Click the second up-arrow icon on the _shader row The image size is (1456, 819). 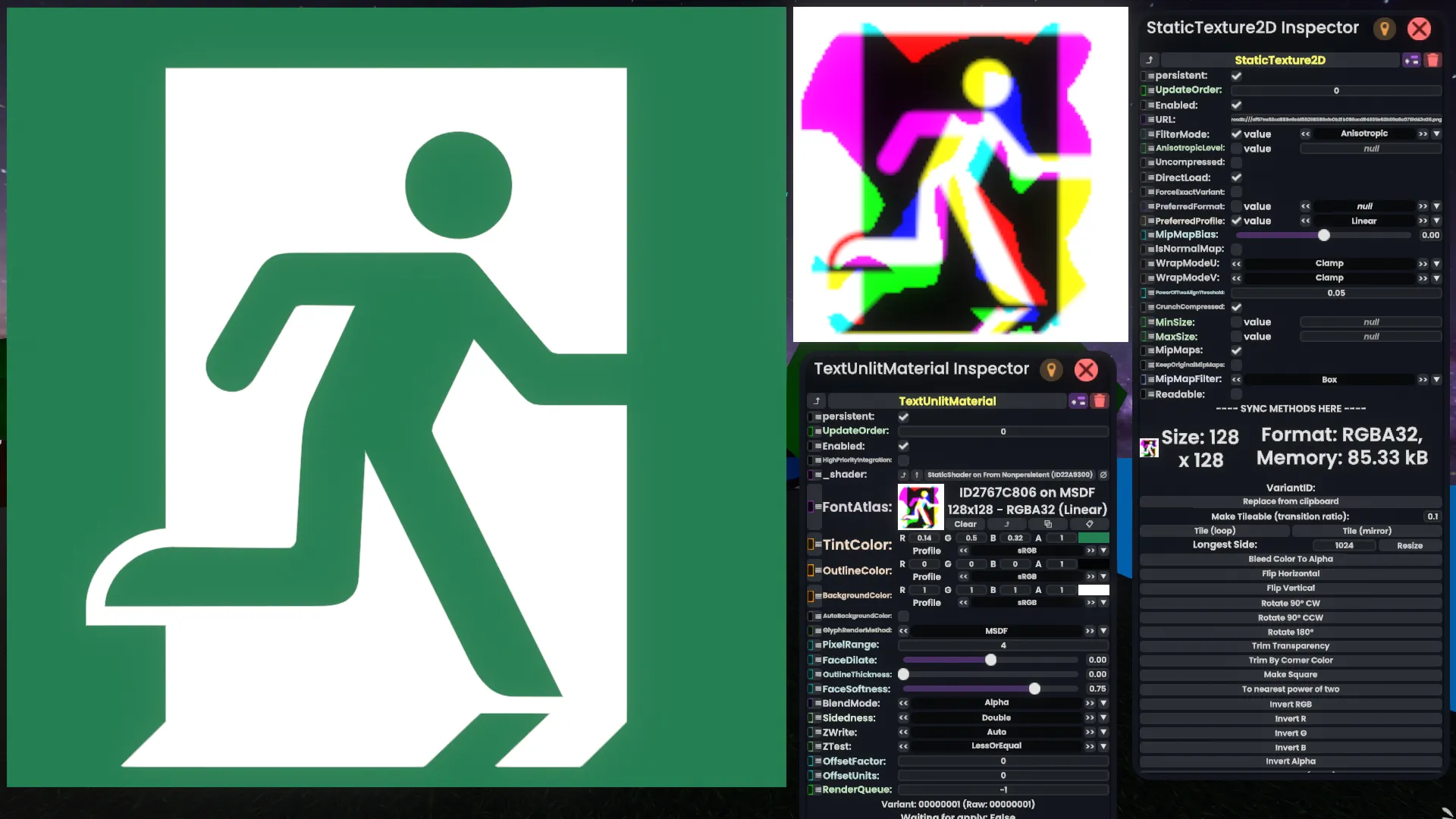tap(916, 475)
